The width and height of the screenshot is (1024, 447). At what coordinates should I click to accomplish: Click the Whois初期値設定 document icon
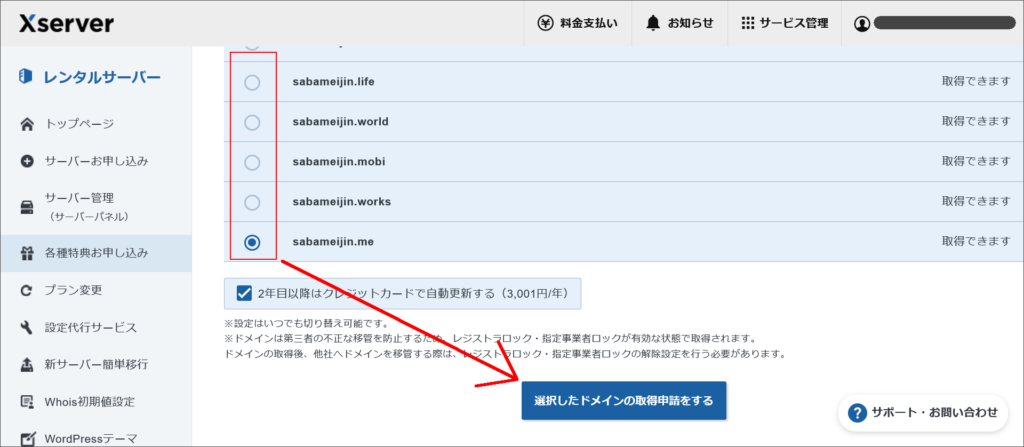(x=27, y=402)
